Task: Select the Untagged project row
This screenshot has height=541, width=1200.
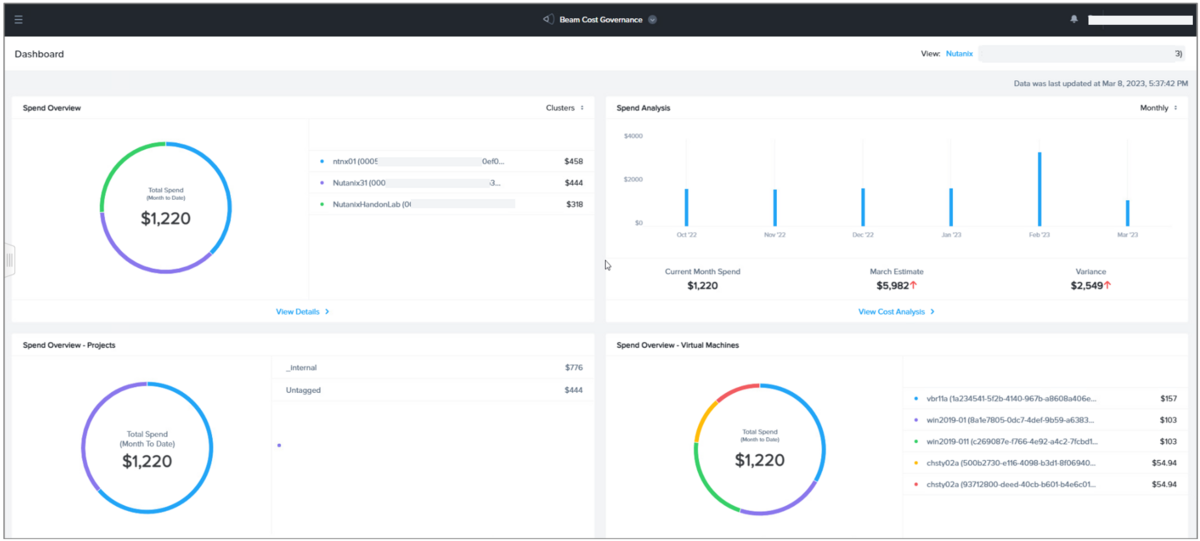Action: pos(433,390)
